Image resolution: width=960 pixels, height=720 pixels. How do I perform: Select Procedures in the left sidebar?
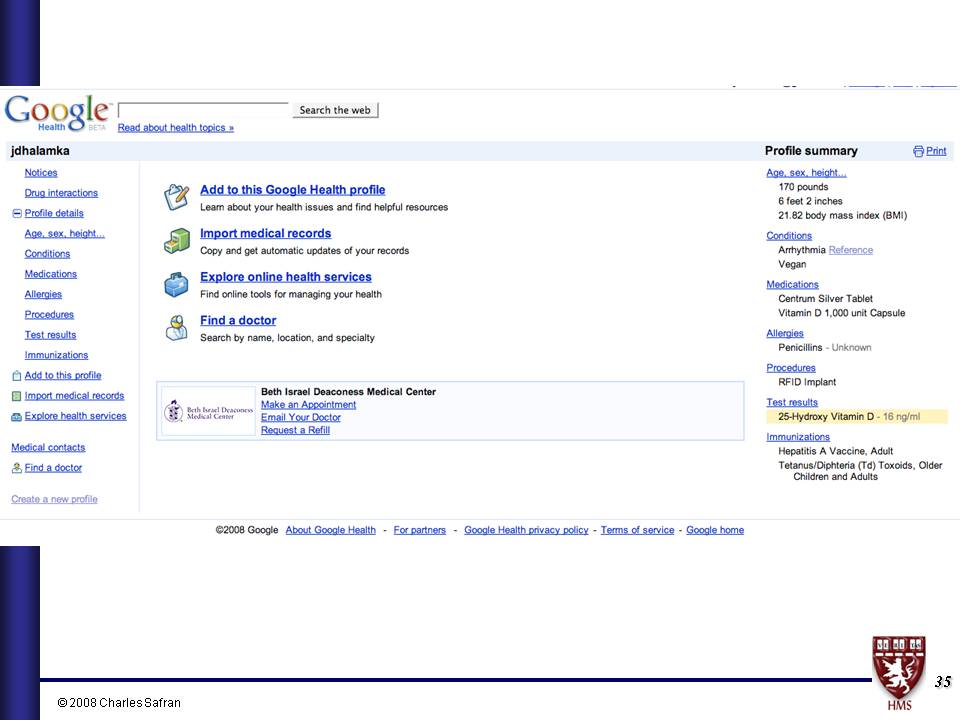[x=49, y=314]
